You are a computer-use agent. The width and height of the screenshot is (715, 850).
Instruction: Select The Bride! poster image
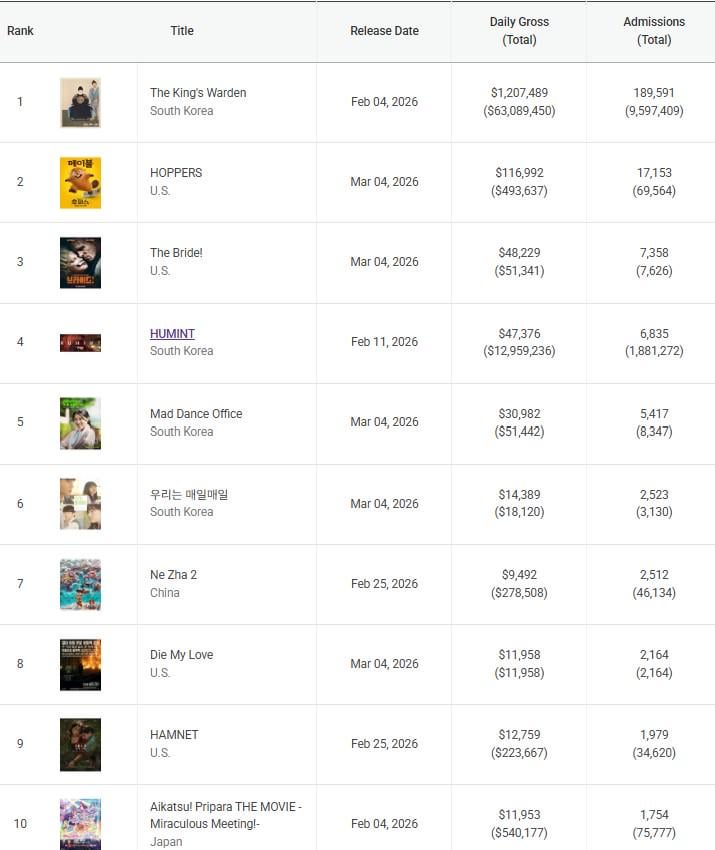pos(80,262)
